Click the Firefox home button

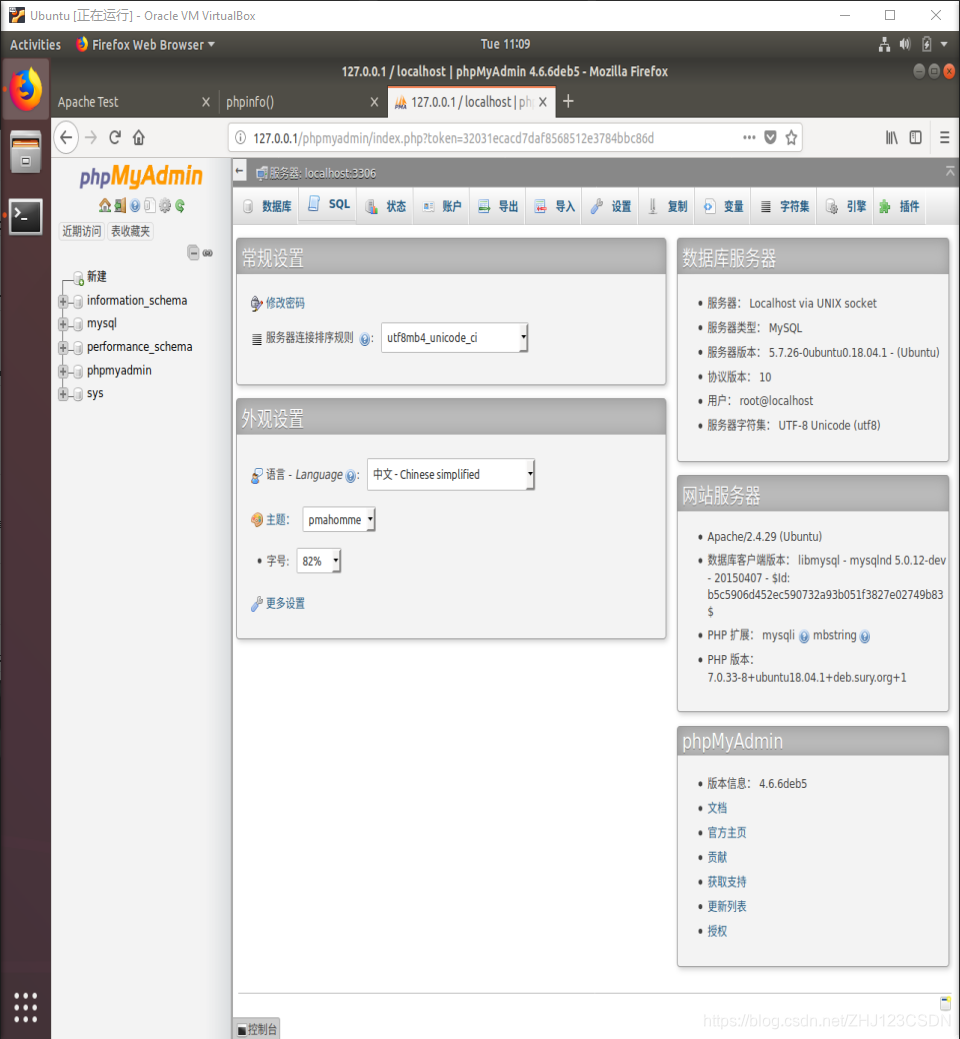[x=138, y=137]
